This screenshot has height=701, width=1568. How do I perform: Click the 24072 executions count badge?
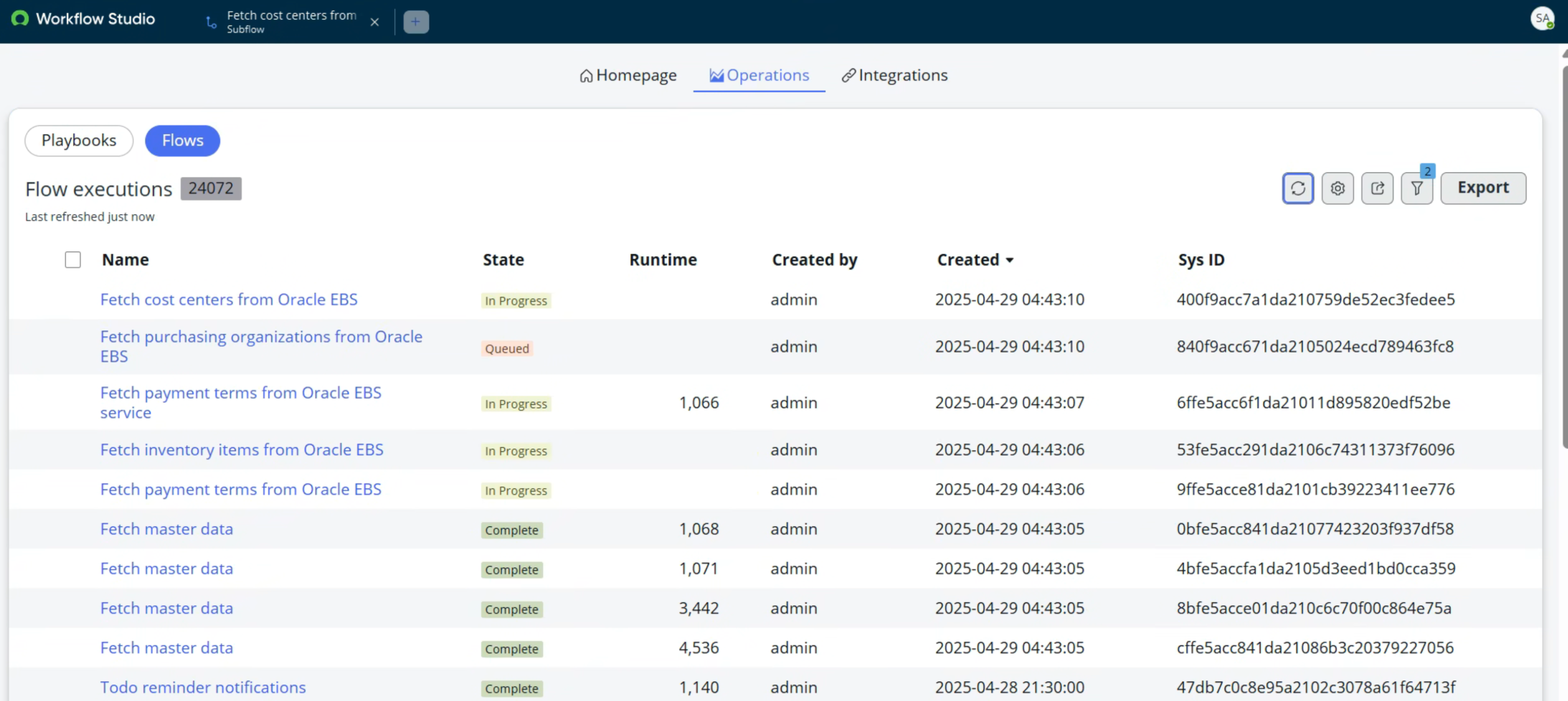[211, 189]
